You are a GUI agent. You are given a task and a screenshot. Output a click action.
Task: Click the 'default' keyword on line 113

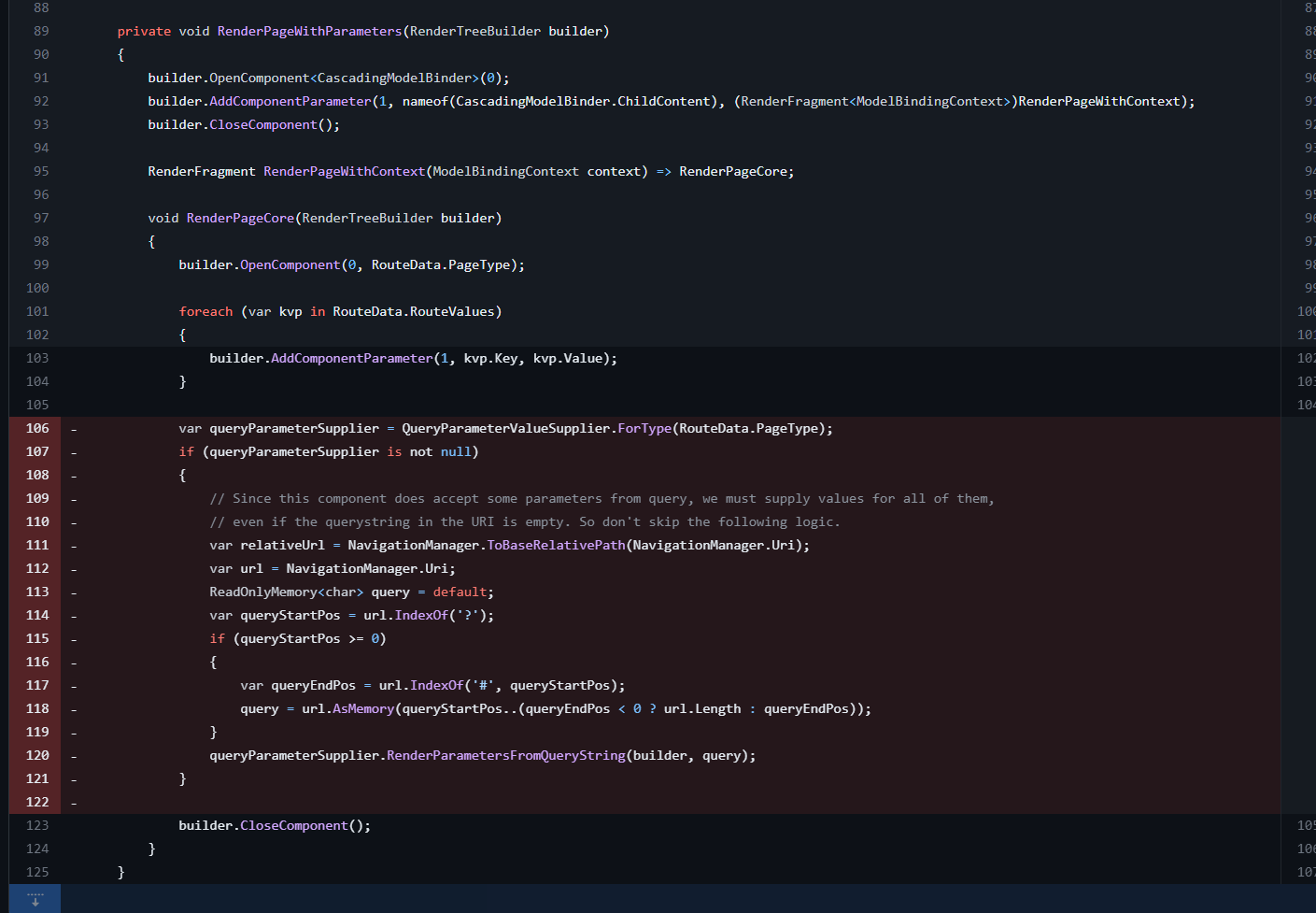tap(460, 592)
